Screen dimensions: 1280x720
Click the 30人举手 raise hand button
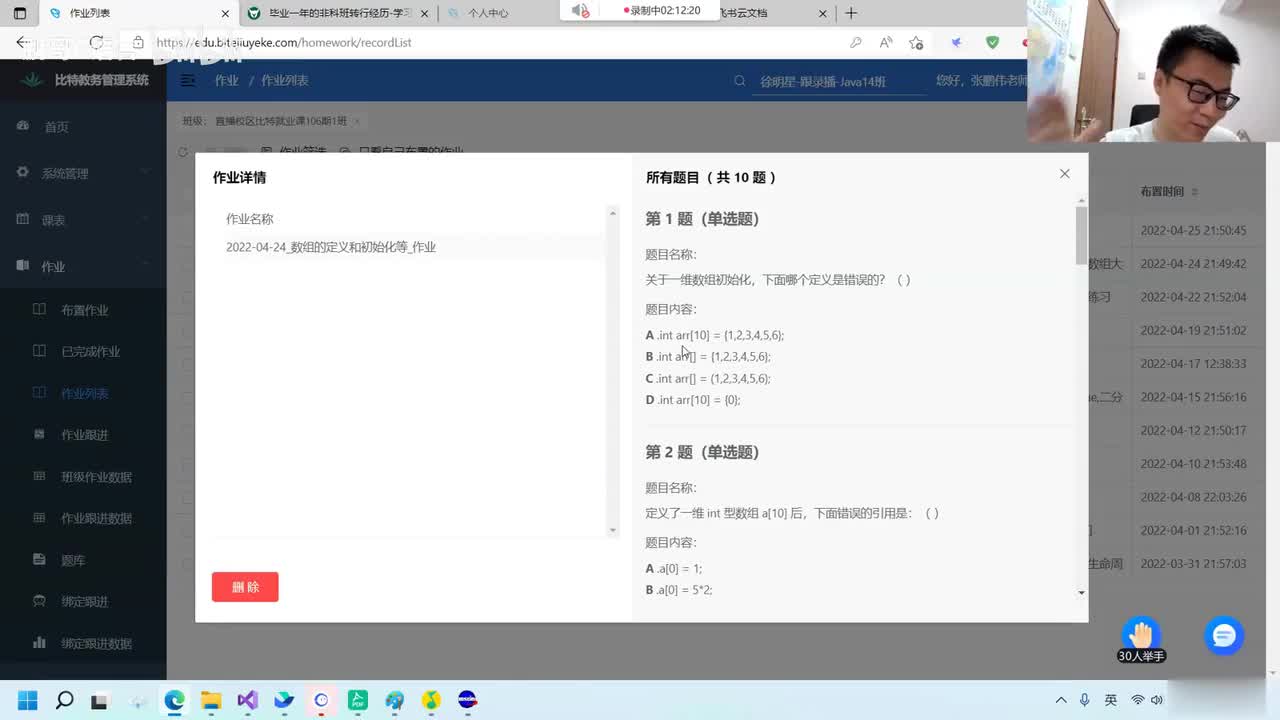pos(1141,640)
